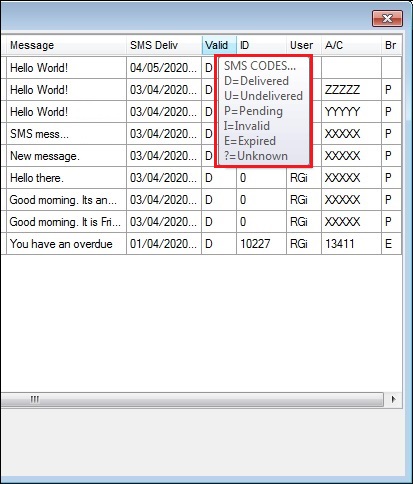Click the account cell 13411
This screenshot has width=413, height=484.
point(351,244)
